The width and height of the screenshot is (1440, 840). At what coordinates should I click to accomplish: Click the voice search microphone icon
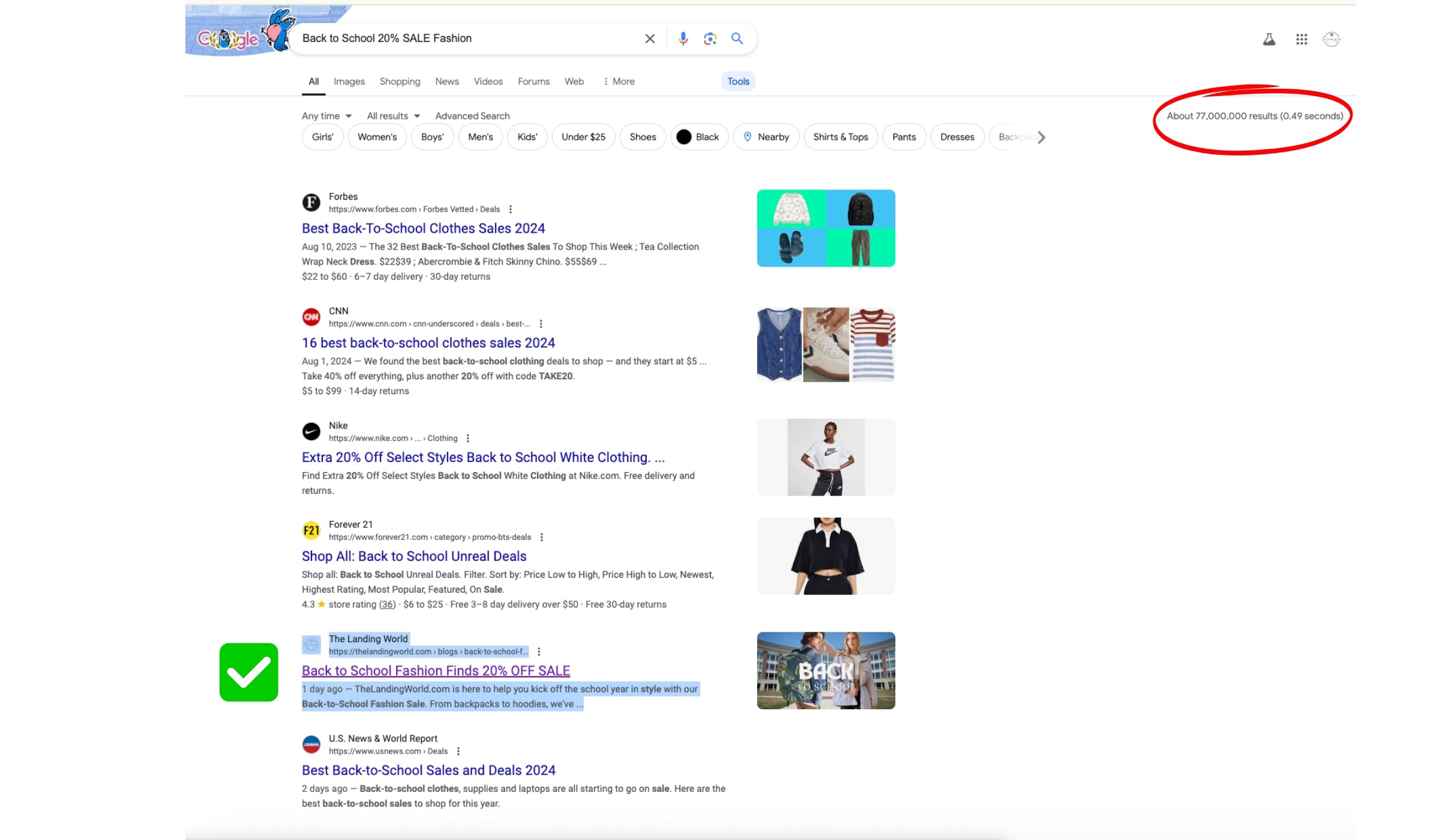(x=683, y=38)
